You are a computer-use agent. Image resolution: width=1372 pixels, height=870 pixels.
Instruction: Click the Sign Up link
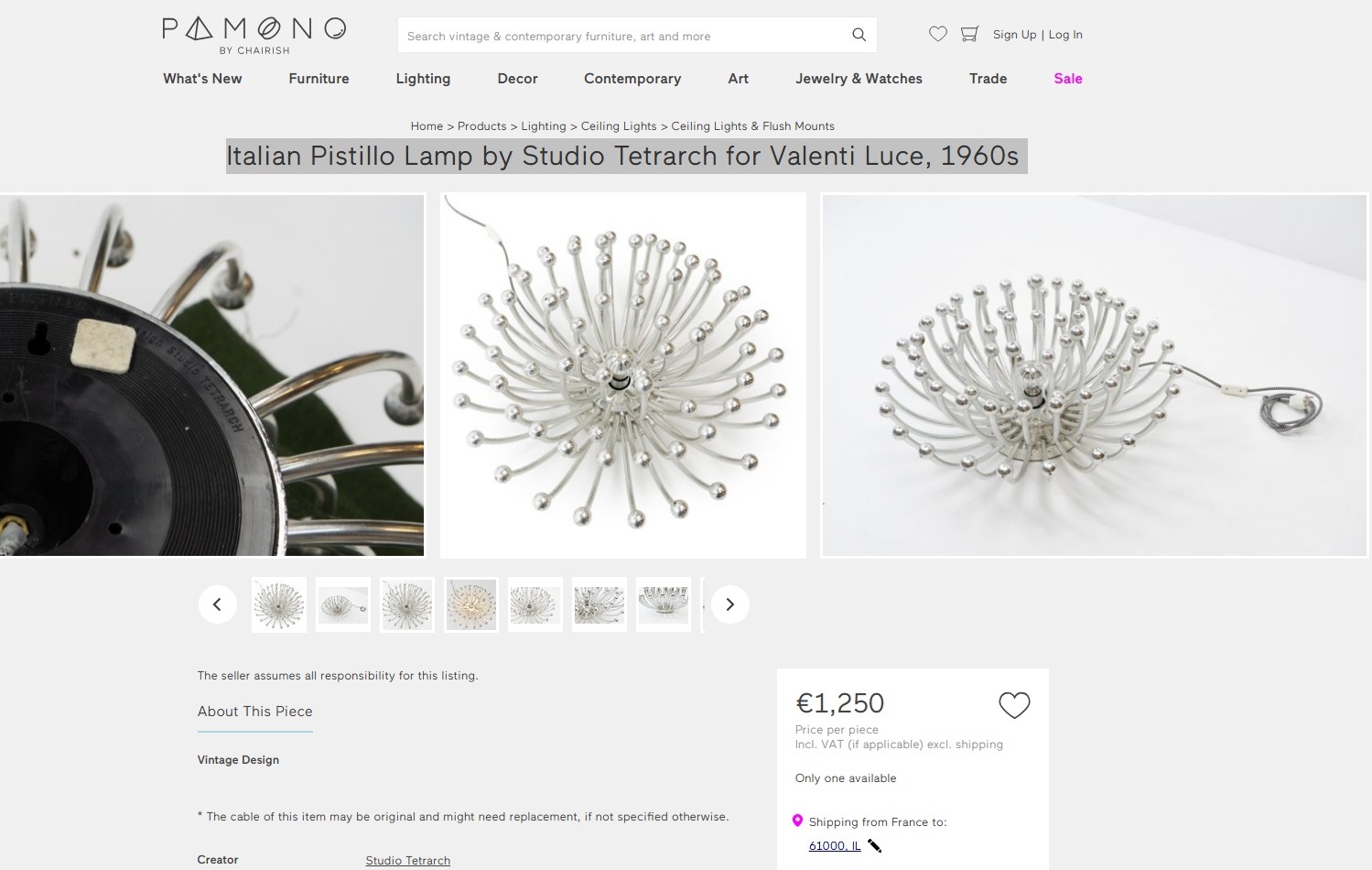click(1014, 35)
